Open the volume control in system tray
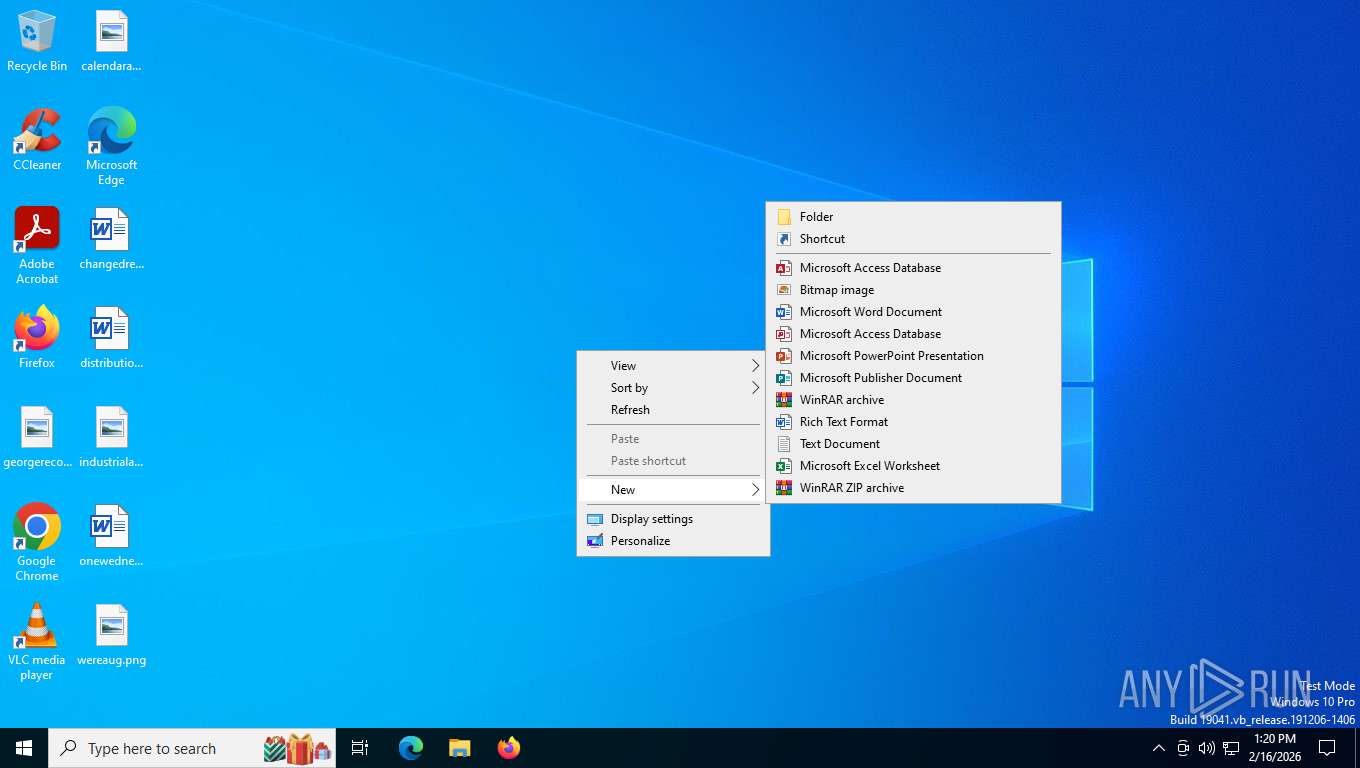The image size is (1360, 768). click(1207, 748)
